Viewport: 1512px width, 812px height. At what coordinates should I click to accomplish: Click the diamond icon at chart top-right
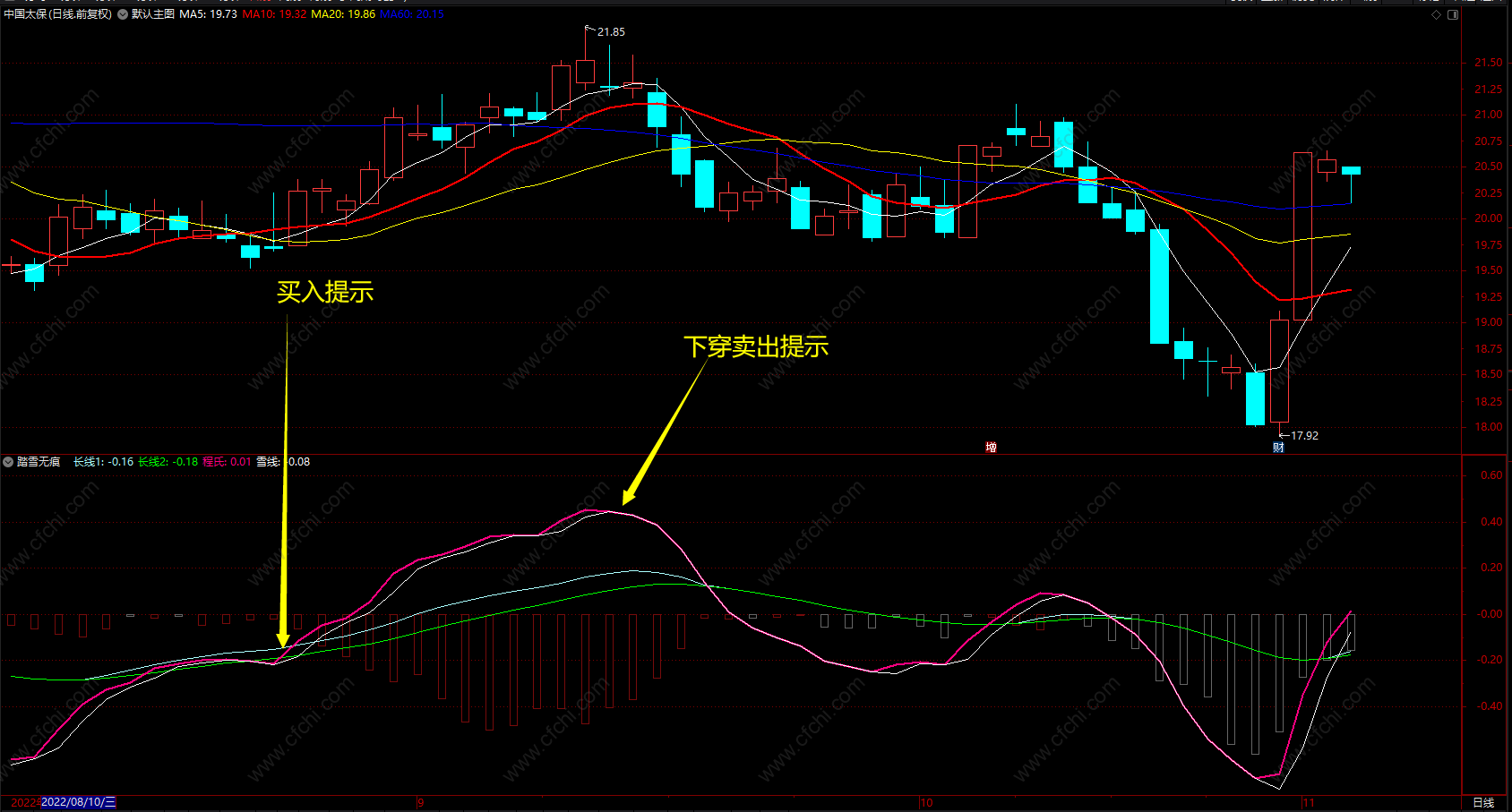pyautogui.click(x=1437, y=14)
